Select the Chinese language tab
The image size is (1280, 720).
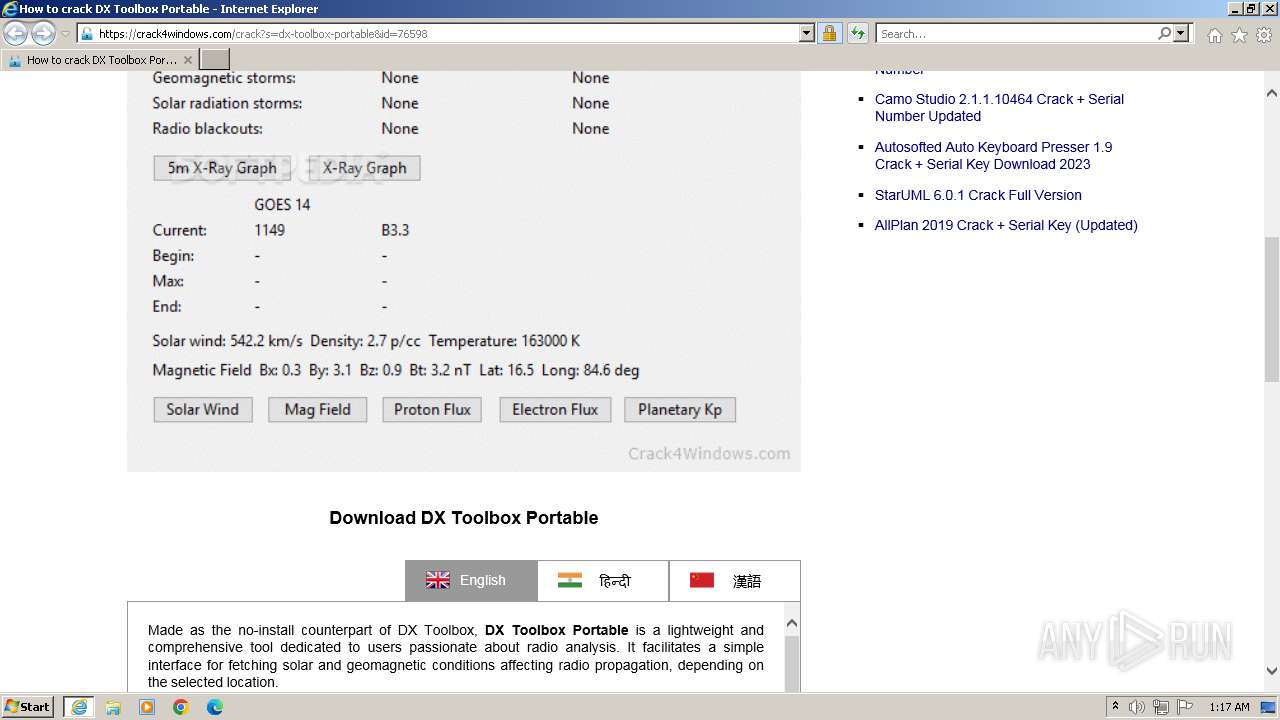click(x=735, y=580)
